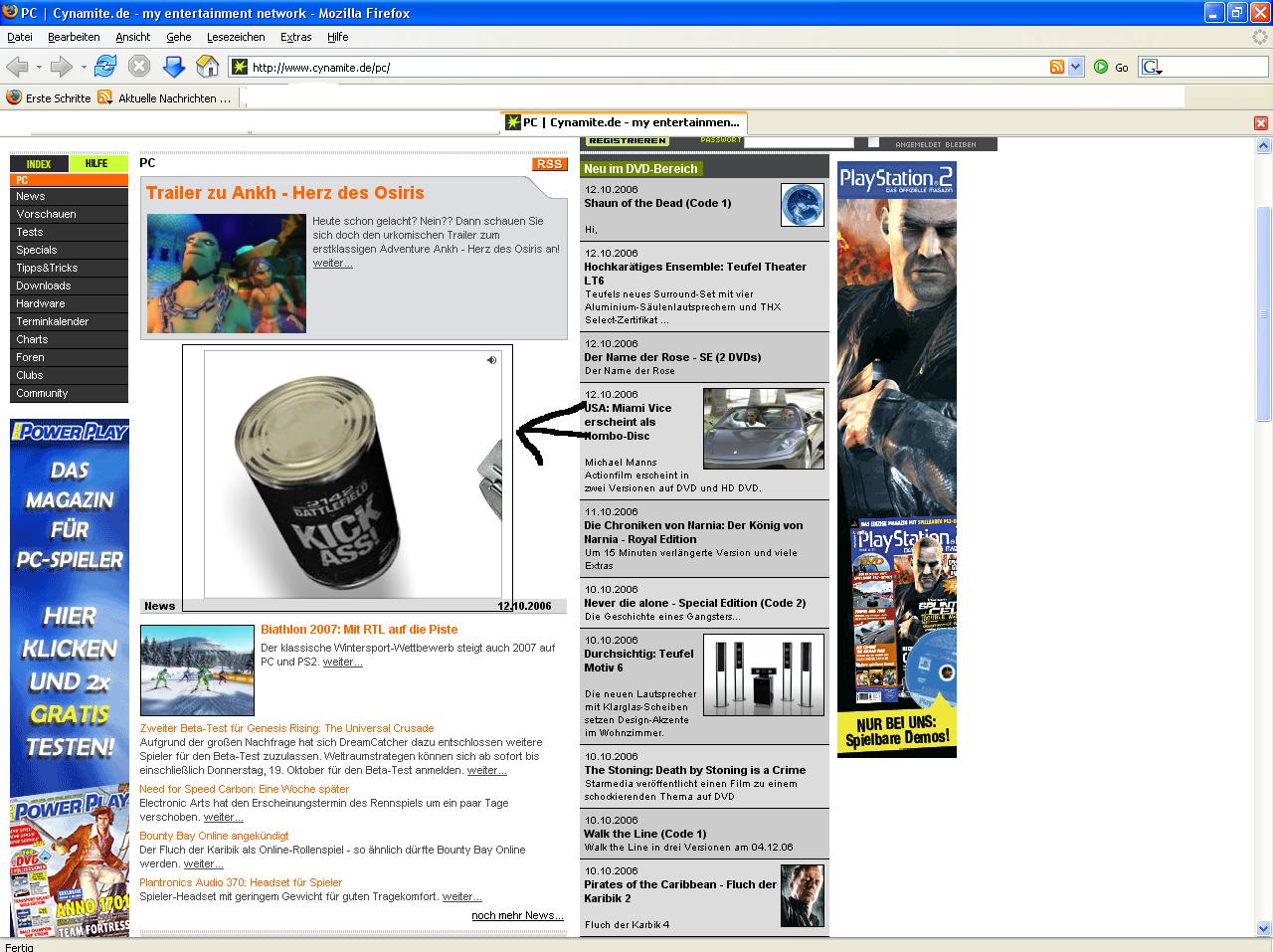Open Foren in the left navigation
The width and height of the screenshot is (1273, 952).
coord(69,357)
